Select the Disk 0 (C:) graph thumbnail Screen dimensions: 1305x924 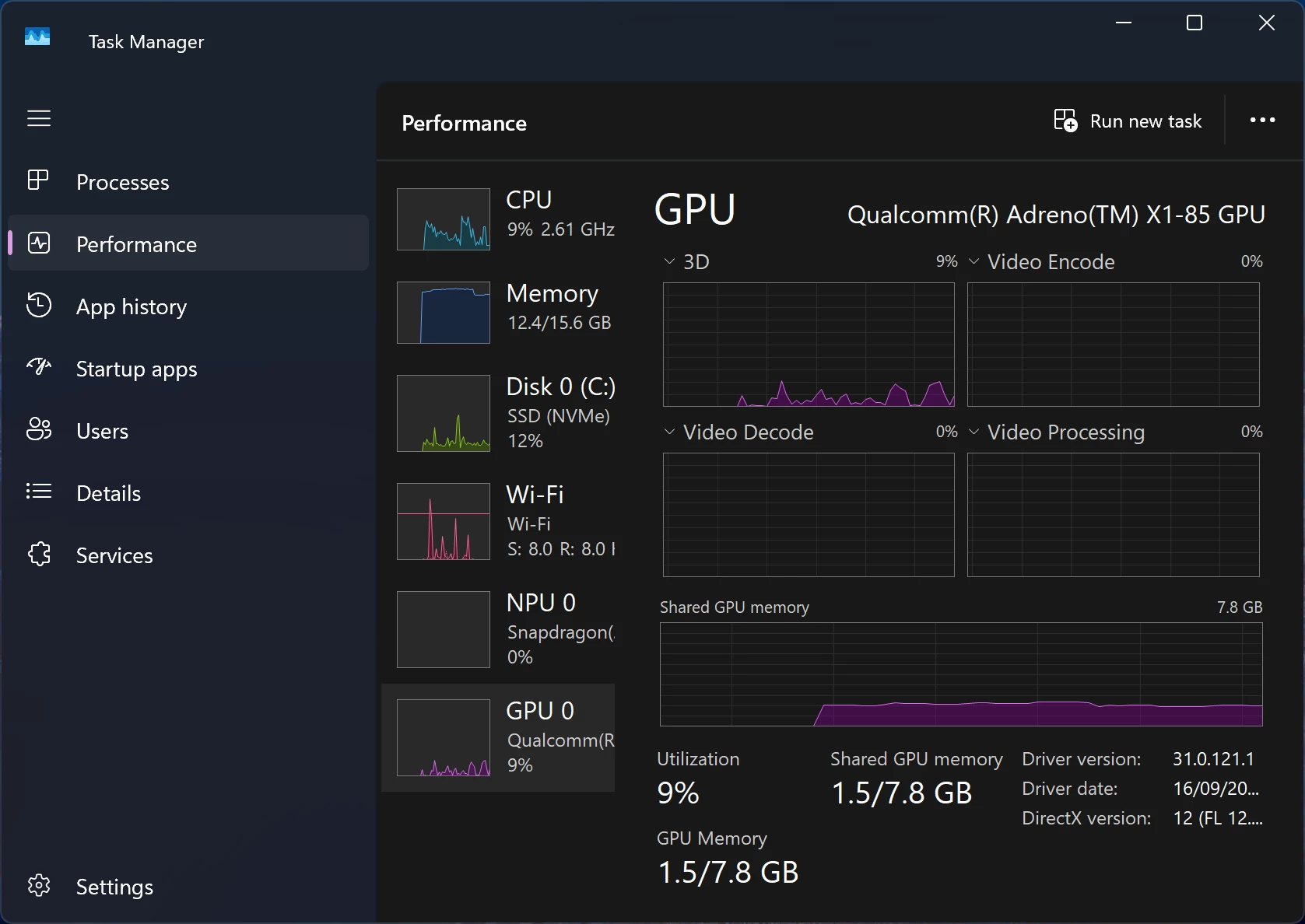tap(444, 413)
